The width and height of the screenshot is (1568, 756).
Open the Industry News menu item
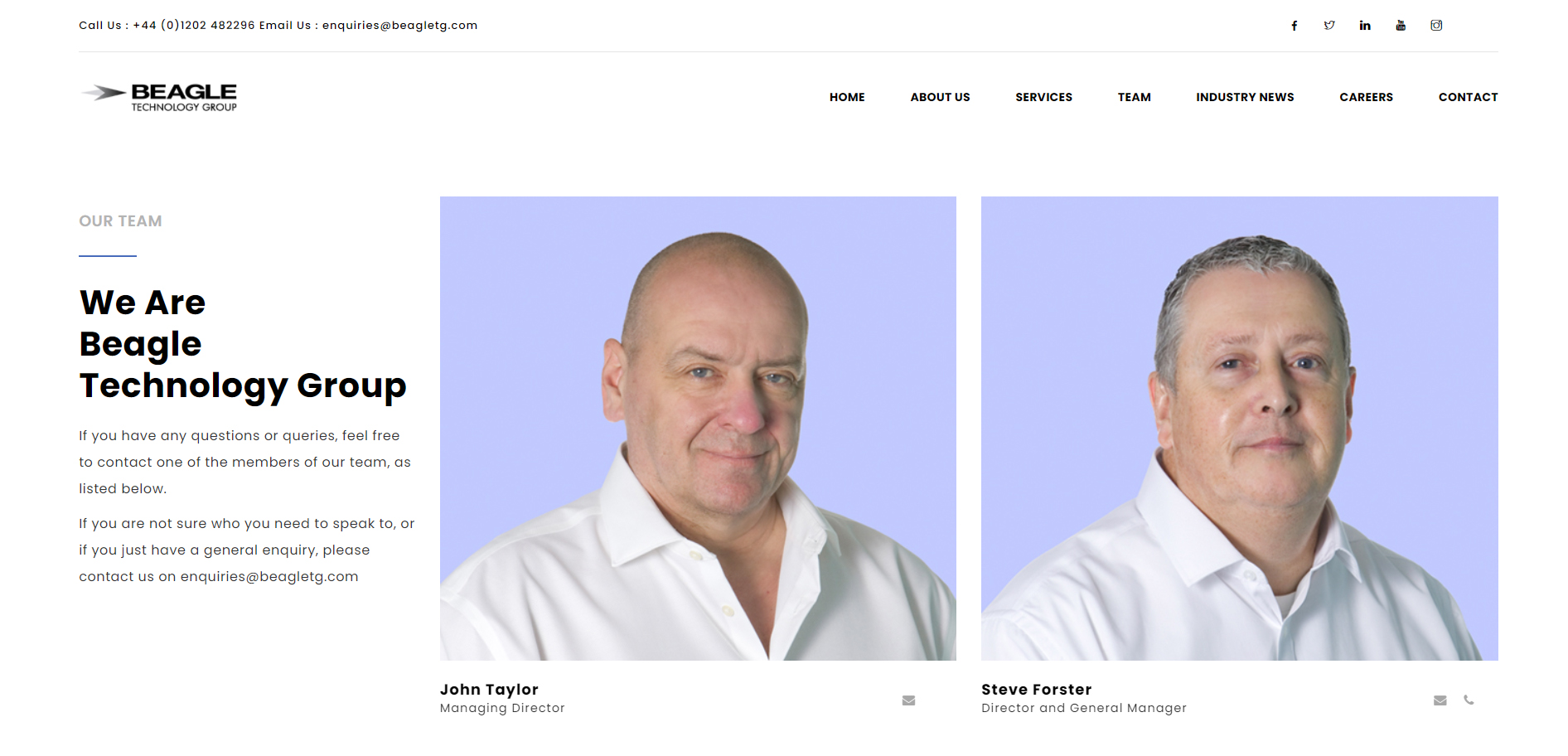pos(1245,97)
